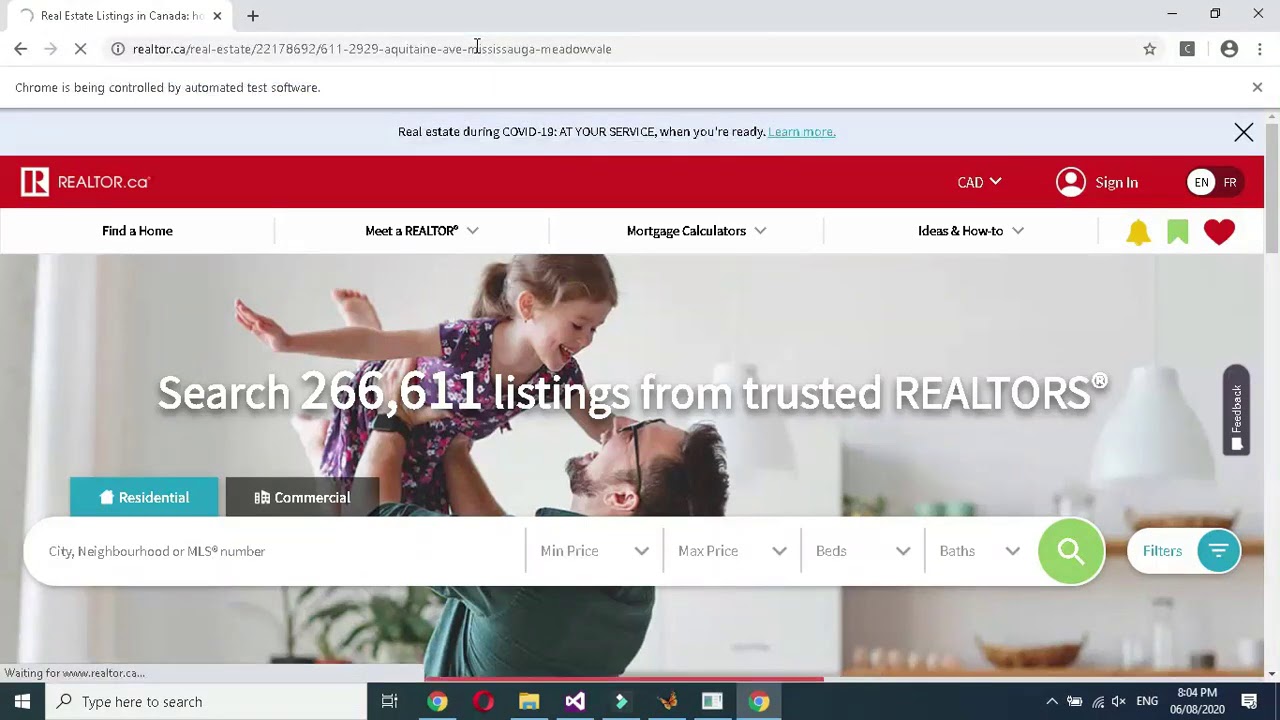Open the Beds dropdown
This screenshot has height=720, width=1280.
[862, 551]
